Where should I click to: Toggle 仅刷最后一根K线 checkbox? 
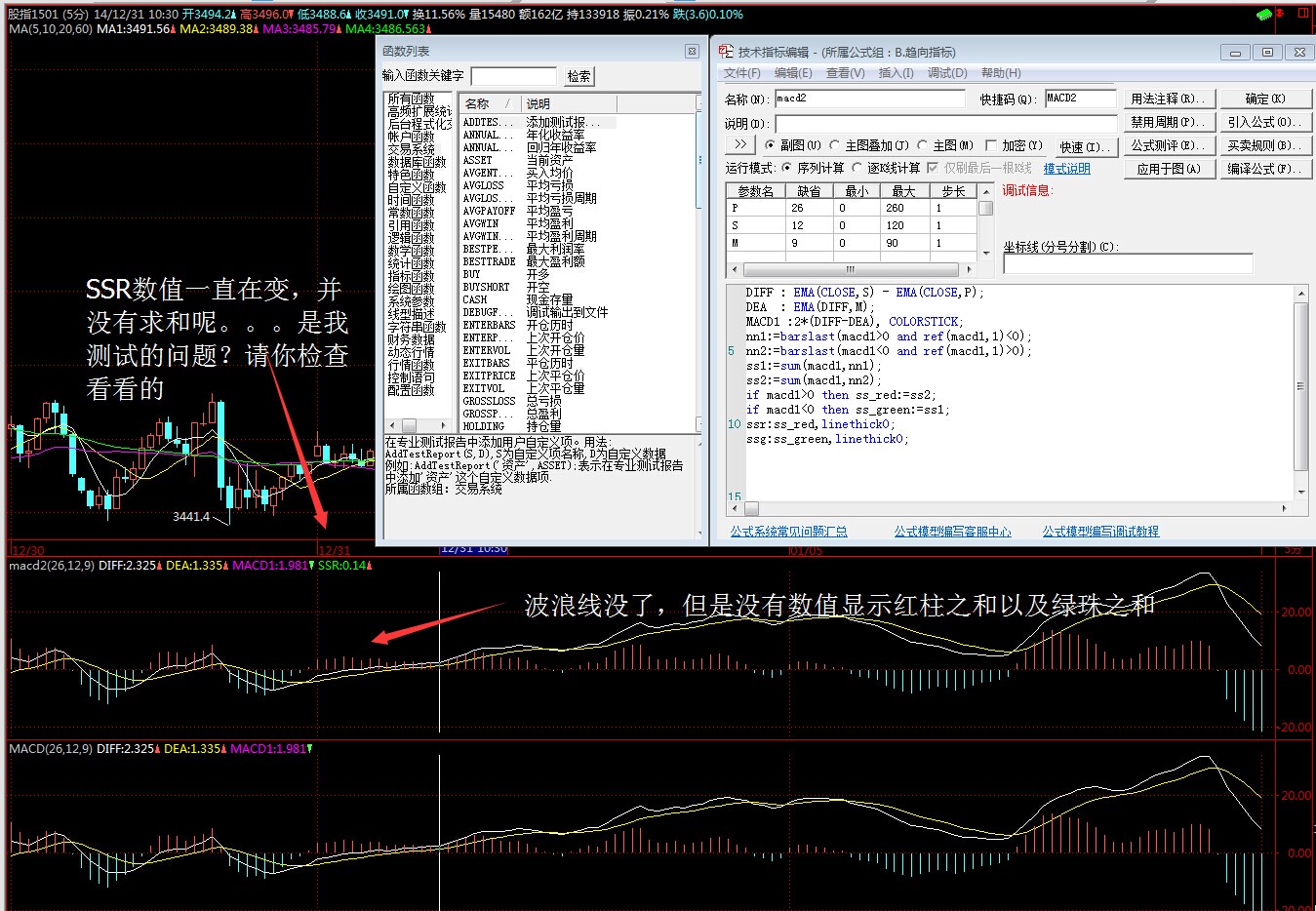pyautogui.click(x=934, y=168)
